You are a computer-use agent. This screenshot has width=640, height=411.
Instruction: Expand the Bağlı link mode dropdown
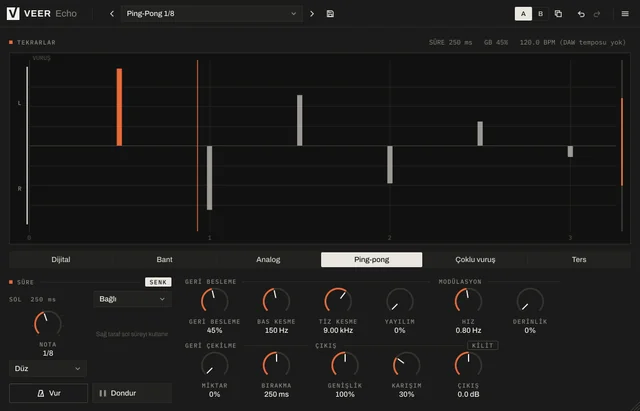pyautogui.click(x=132, y=299)
